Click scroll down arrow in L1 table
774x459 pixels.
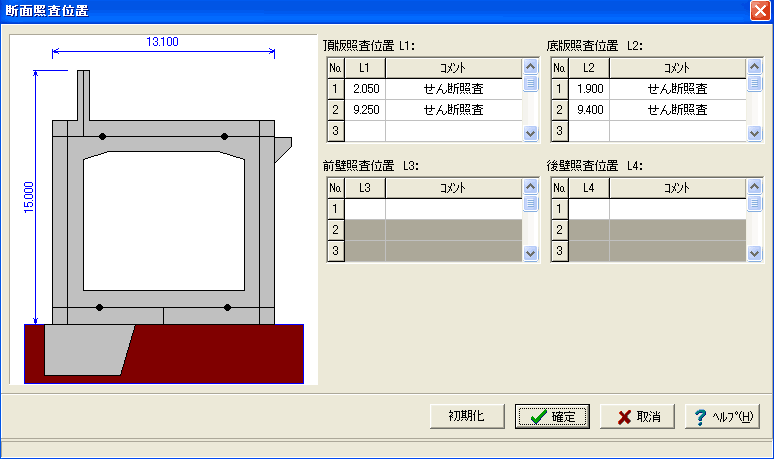(x=531, y=133)
